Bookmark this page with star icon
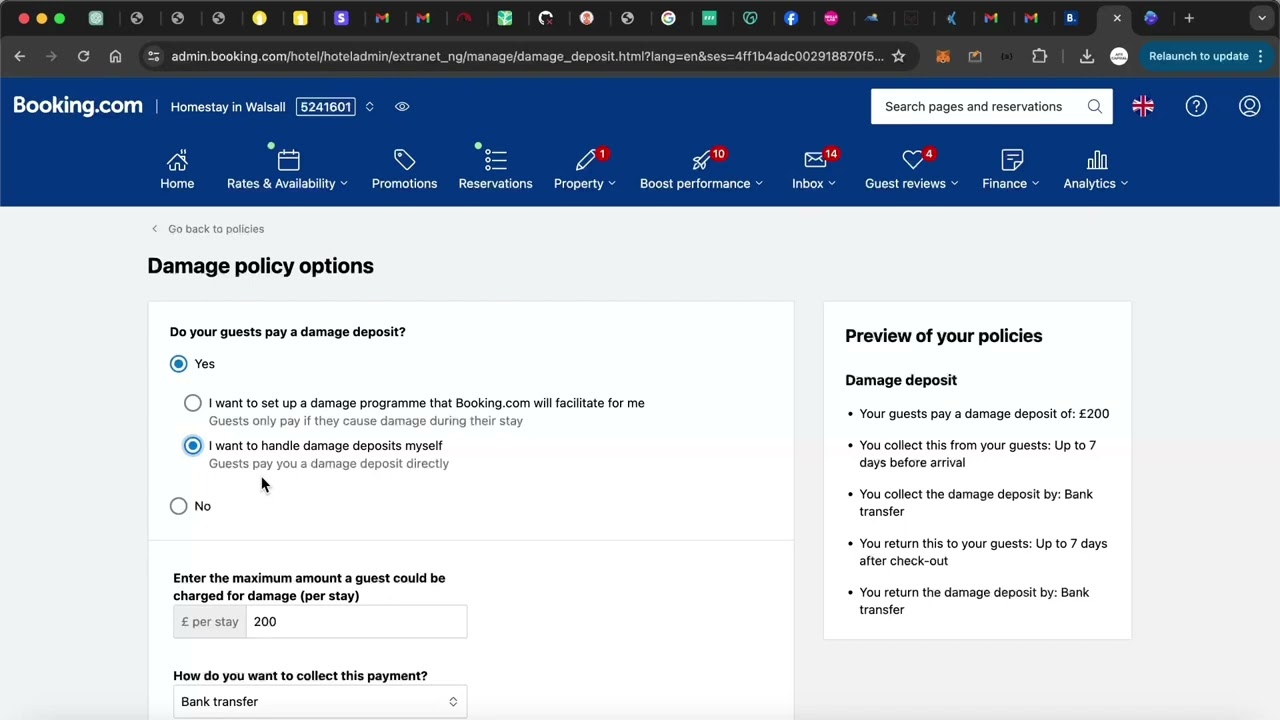Screen dimensions: 1280x720 (898, 56)
